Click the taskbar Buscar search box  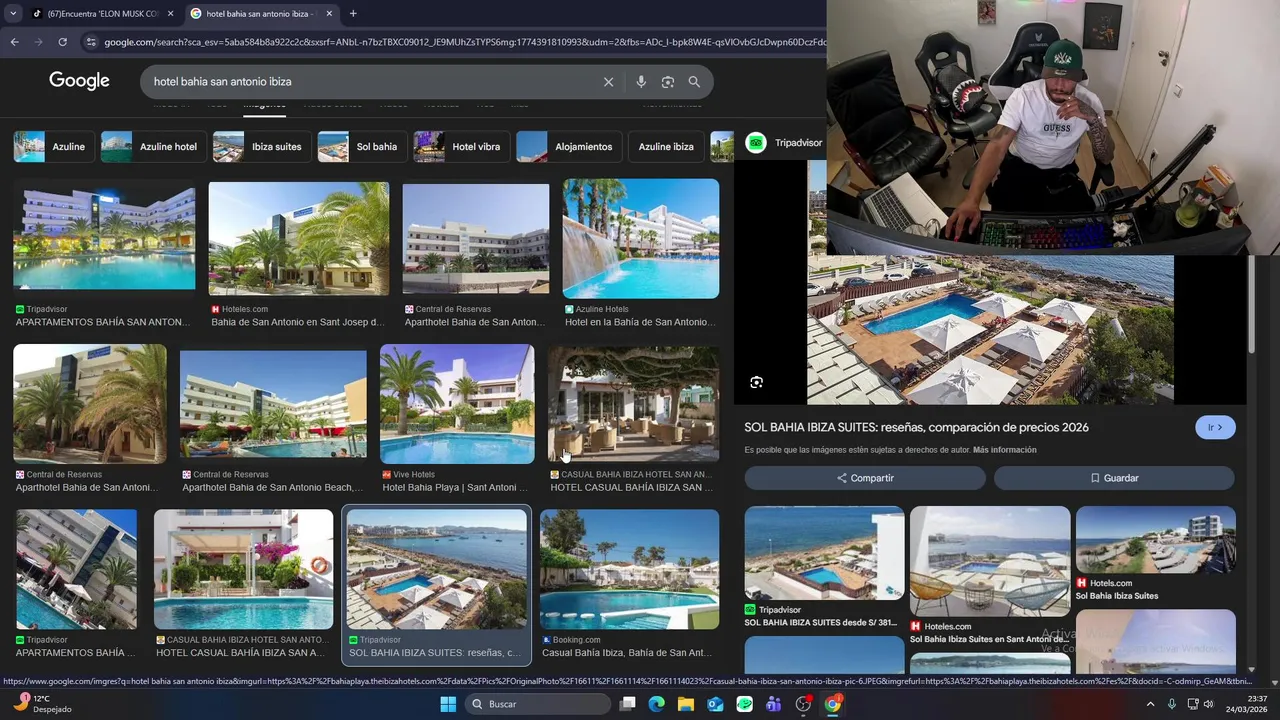[539, 704]
